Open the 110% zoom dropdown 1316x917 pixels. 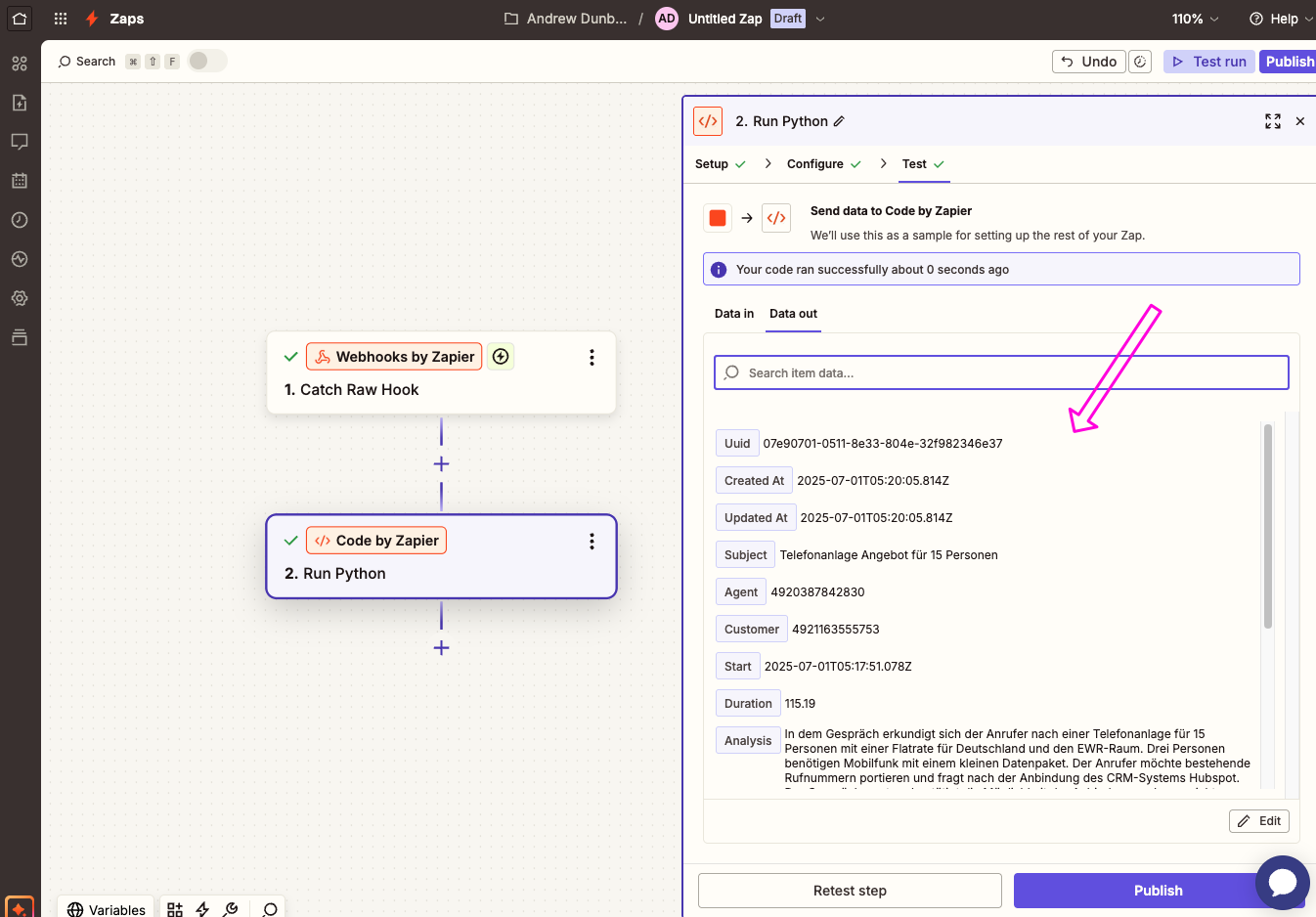coord(1196,19)
